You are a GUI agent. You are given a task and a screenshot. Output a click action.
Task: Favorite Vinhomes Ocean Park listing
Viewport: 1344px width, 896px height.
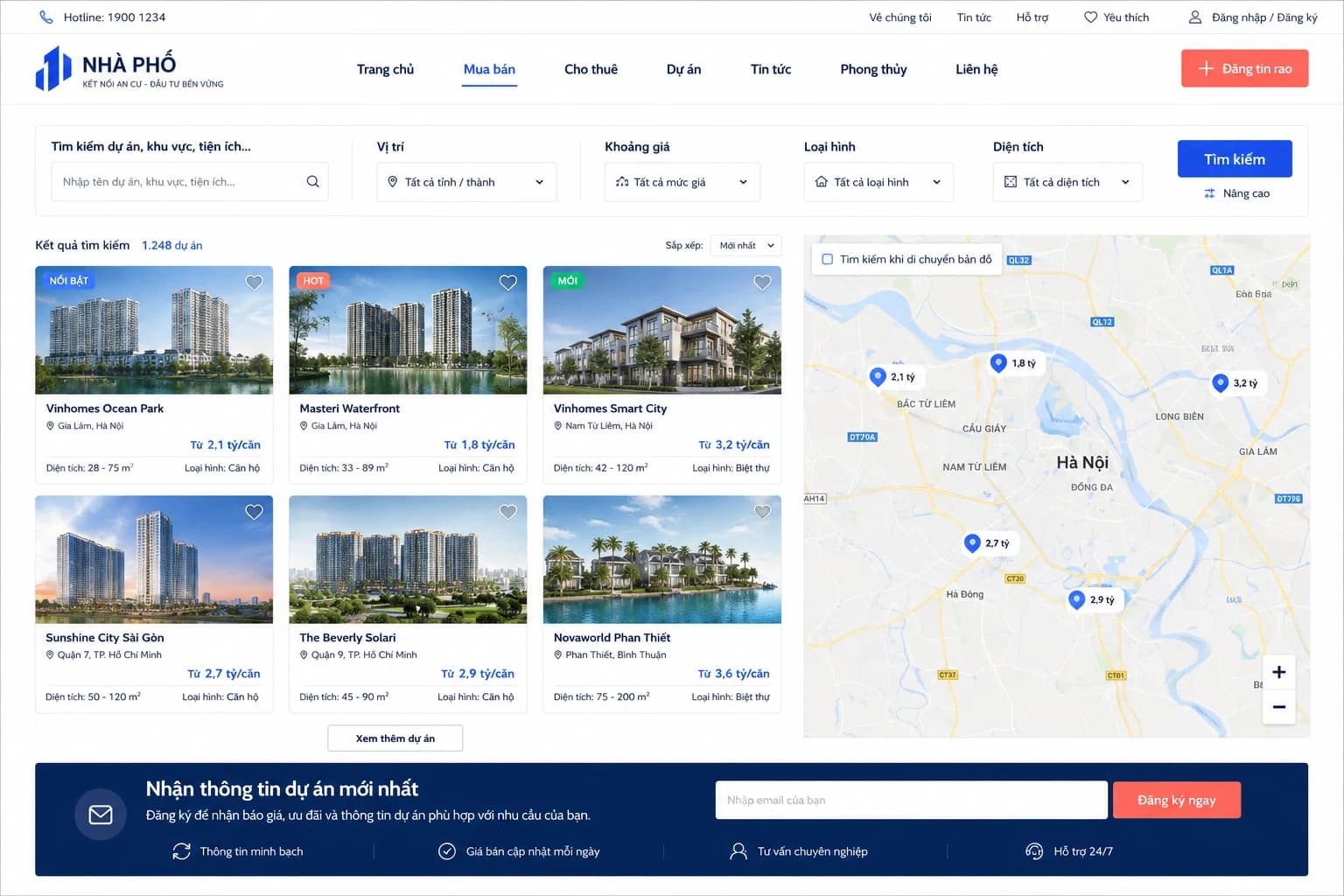(254, 282)
